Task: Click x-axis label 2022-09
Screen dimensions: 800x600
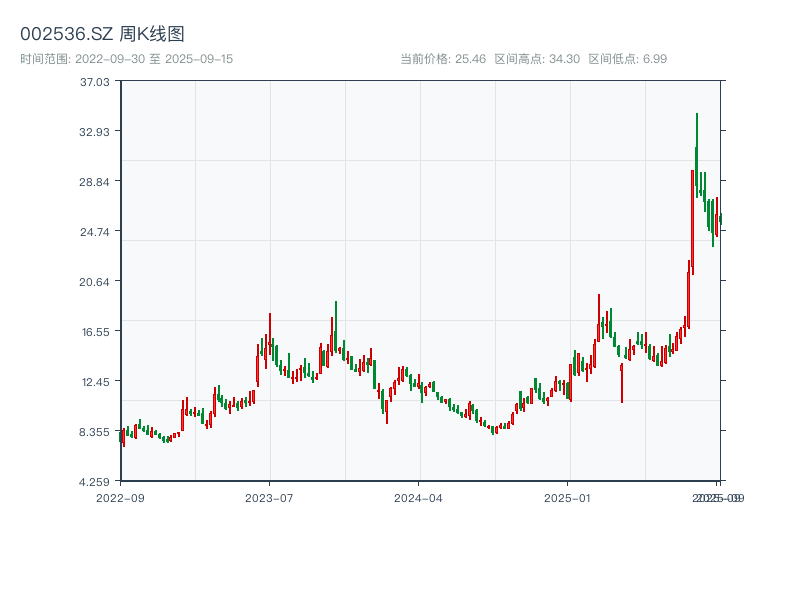Action: (120, 498)
